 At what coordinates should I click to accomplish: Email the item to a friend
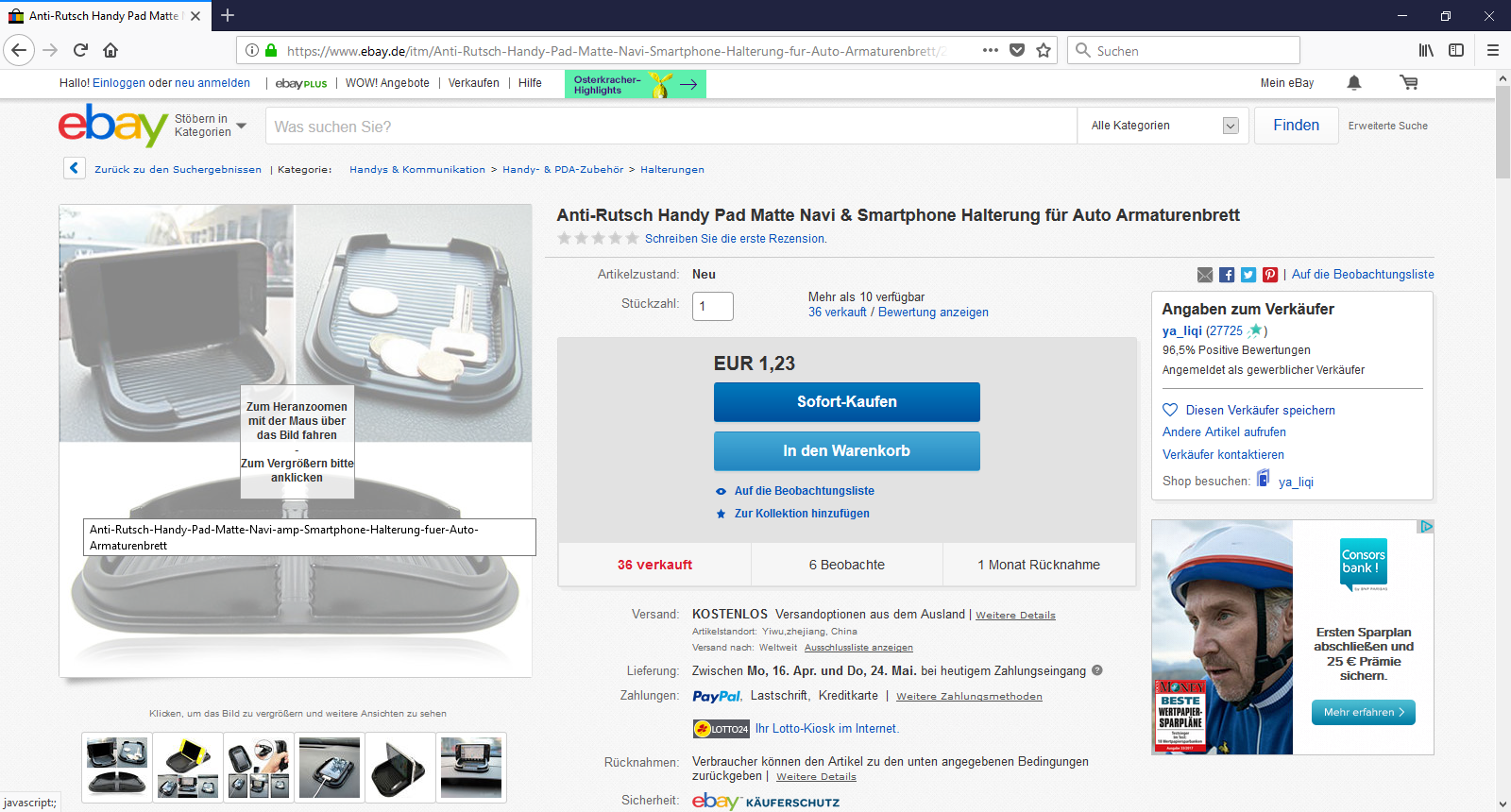(1205, 275)
